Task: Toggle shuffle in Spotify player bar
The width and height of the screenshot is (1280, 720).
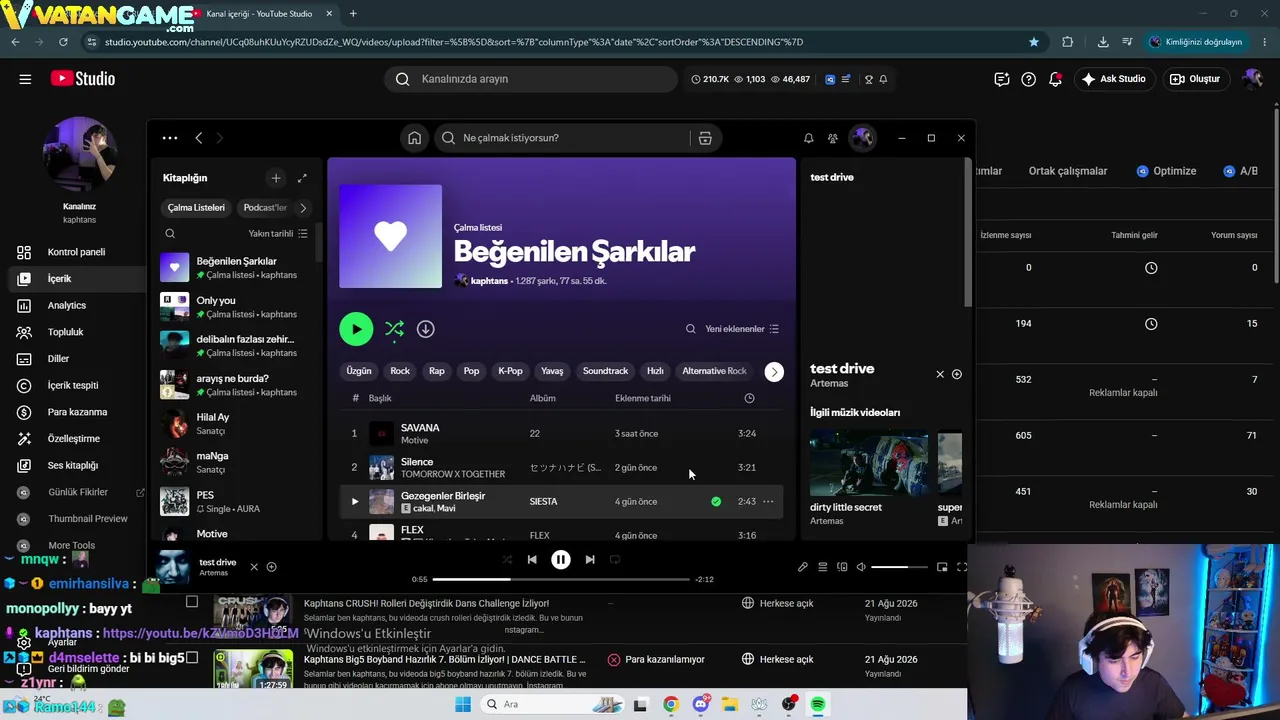Action: (x=507, y=560)
